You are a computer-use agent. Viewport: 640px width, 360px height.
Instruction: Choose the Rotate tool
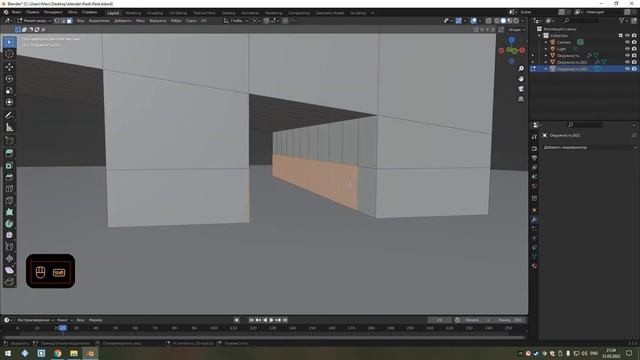[9, 78]
